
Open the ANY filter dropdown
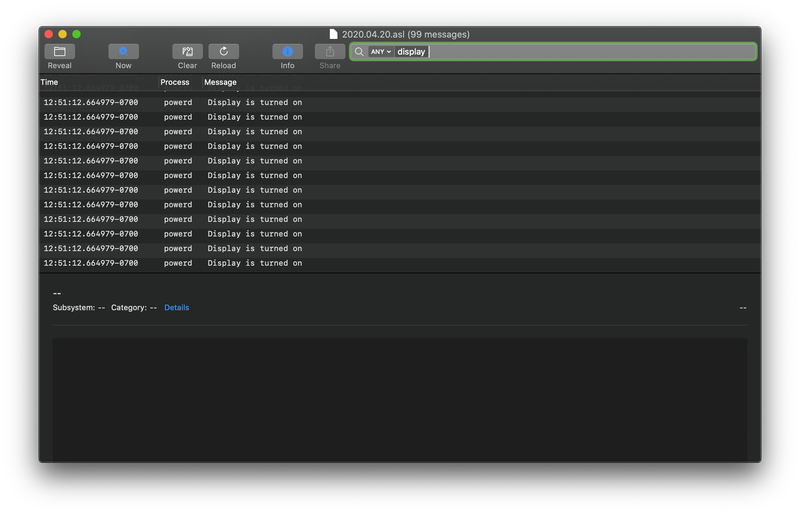pos(381,52)
